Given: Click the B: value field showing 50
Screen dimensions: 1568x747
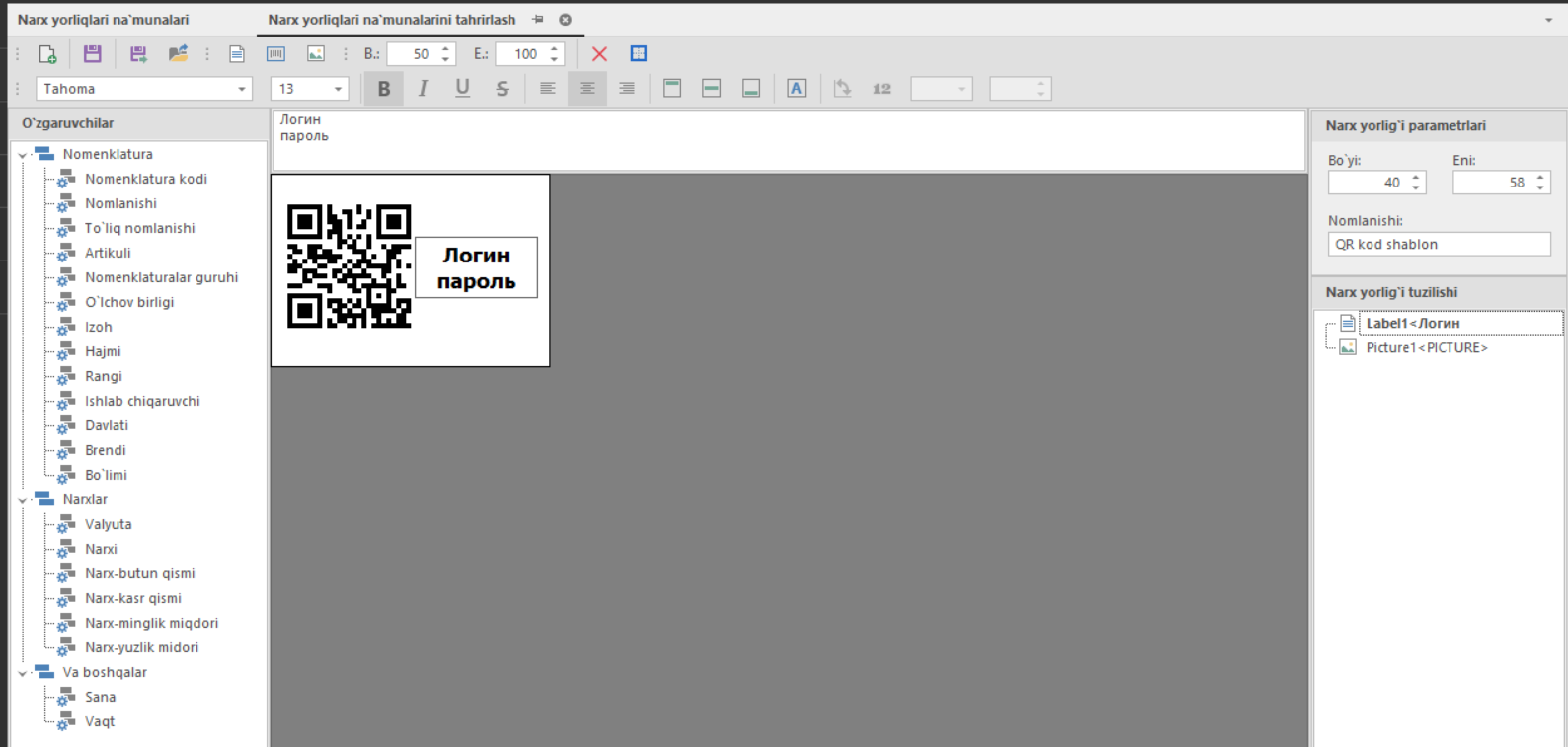Looking at the screenshot, I should coord(412,54).
